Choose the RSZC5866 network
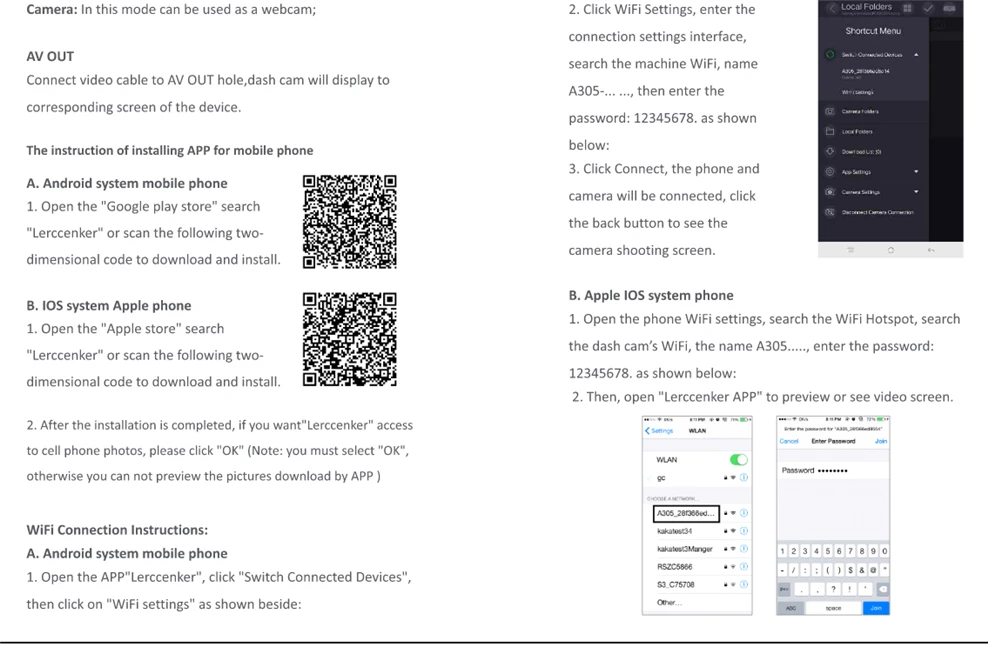Screen dimensions: 988x653 (x=674, y=567)
